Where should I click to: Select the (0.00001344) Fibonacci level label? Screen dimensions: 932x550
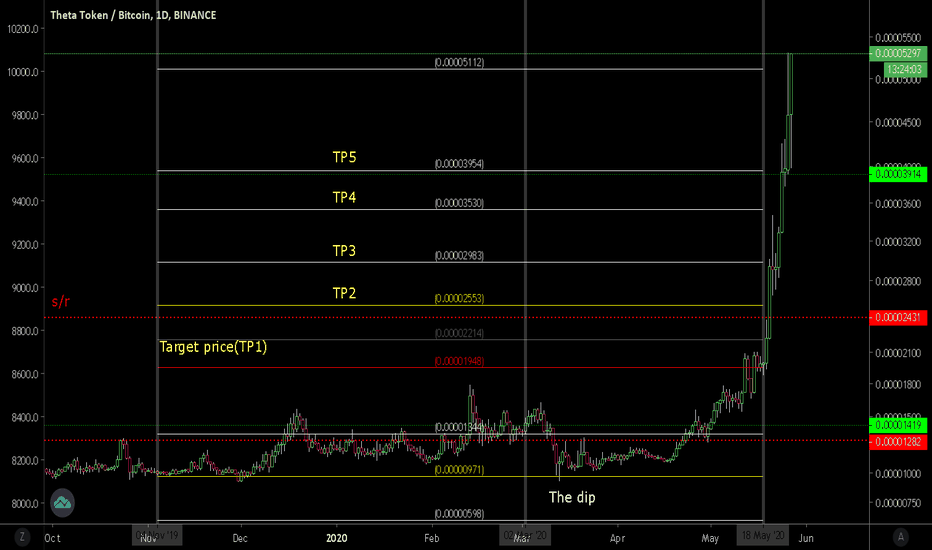coord(459,428)
